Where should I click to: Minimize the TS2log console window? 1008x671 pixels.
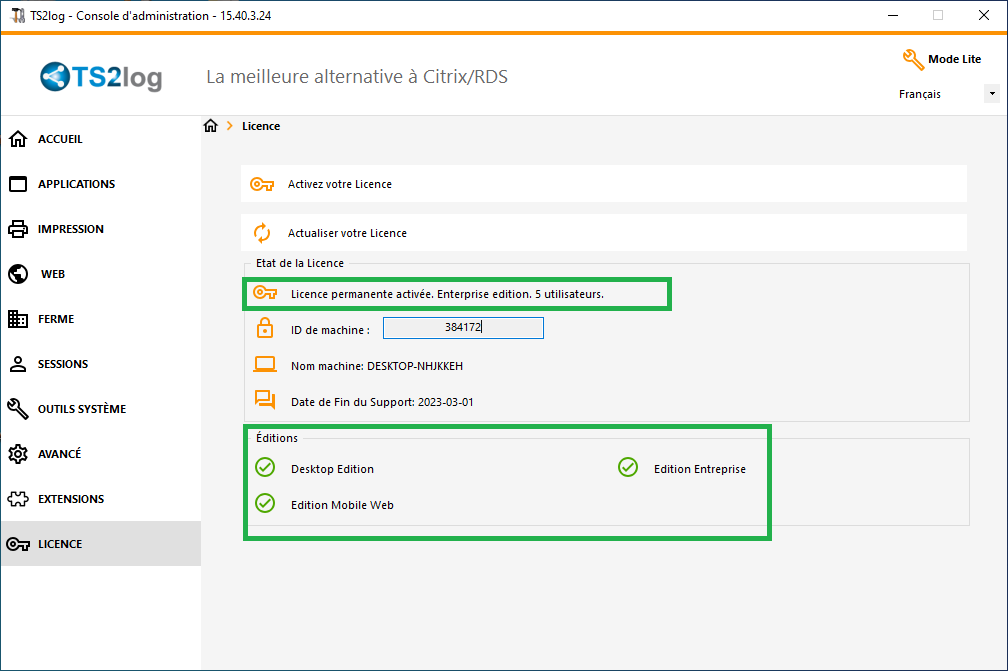(893, 15)
